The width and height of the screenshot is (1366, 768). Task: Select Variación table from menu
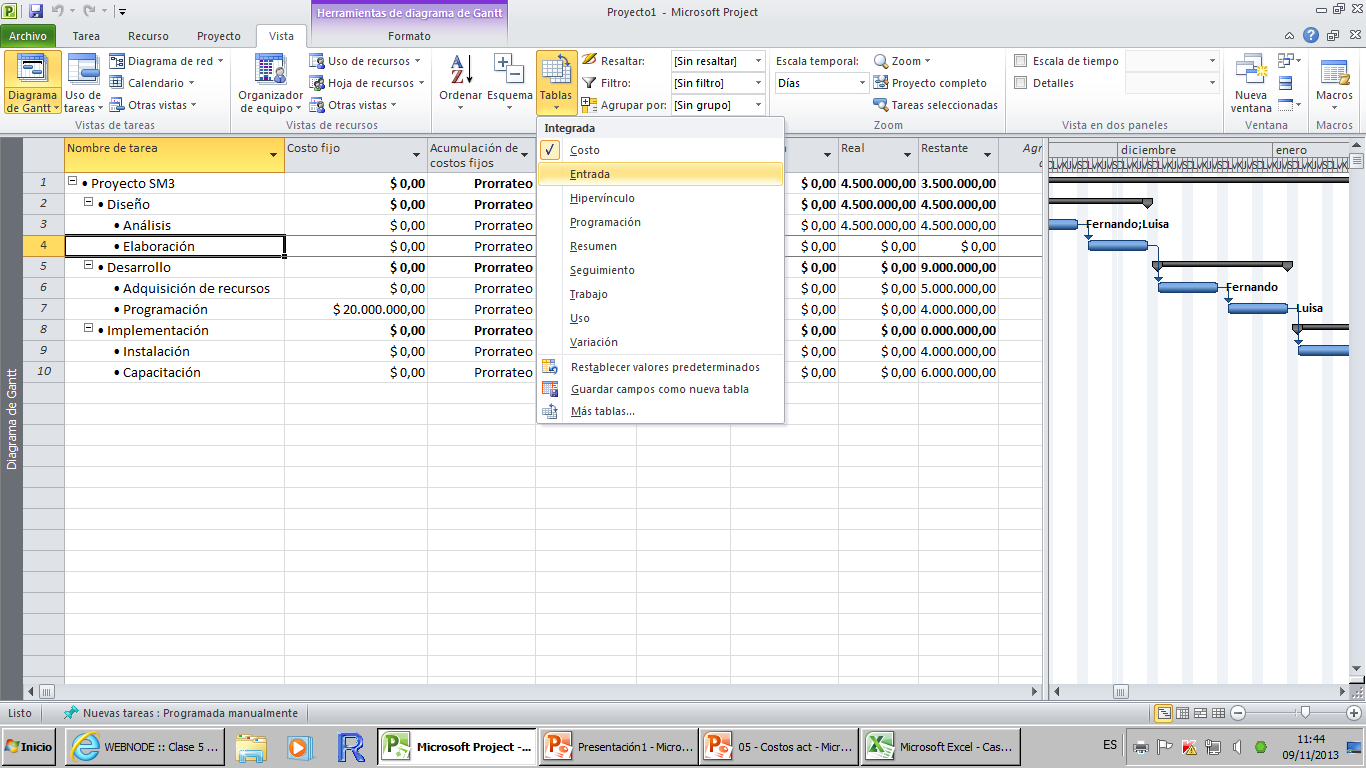660,342
